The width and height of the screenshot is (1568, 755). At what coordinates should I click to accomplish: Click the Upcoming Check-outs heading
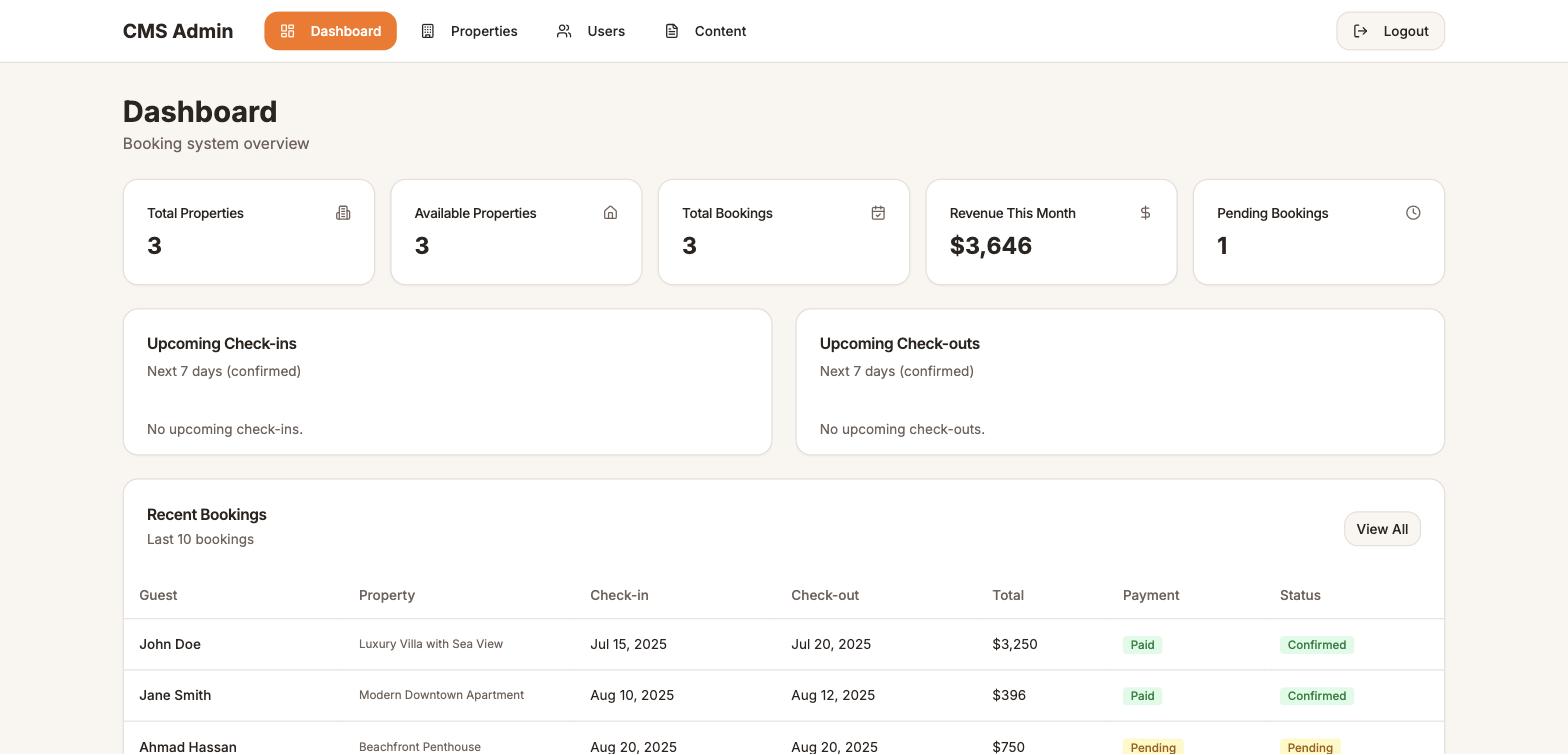click(900, 343)
